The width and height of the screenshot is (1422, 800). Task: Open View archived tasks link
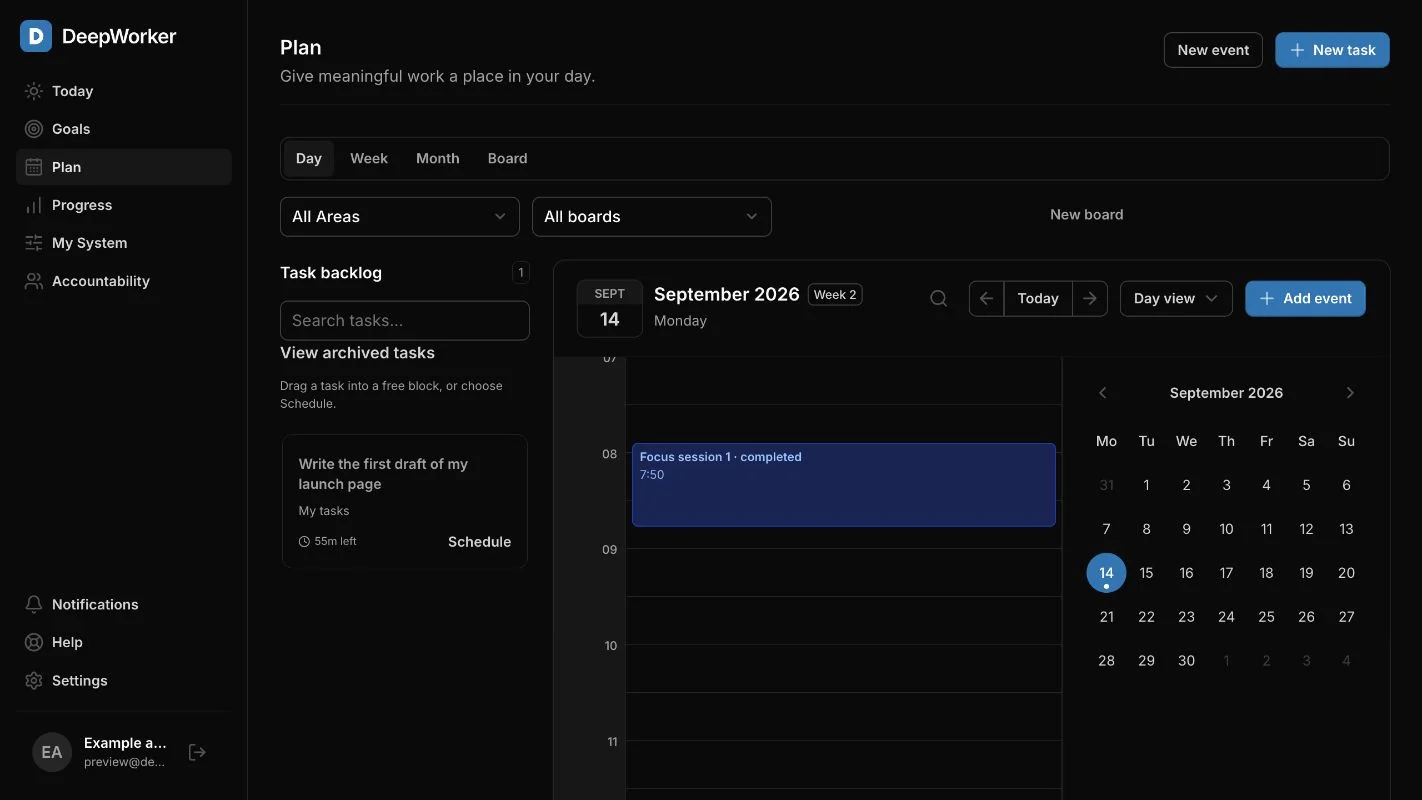pyautogui.click(x=357, y=353)
